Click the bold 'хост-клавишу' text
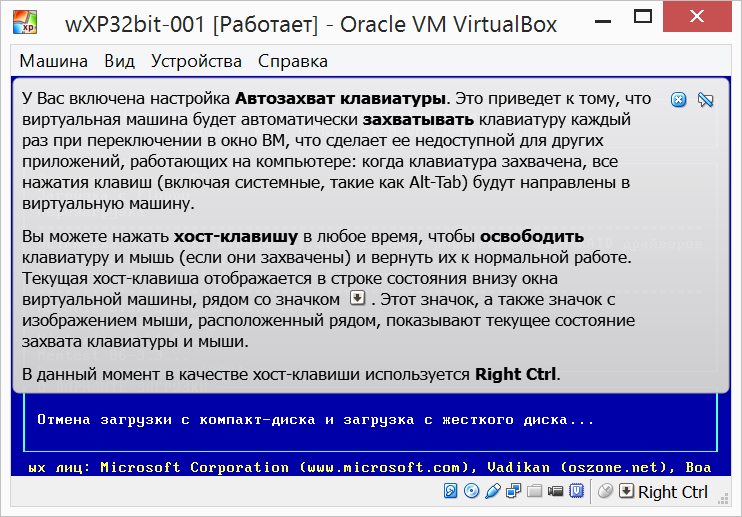This screenshot has width=742, height=517. [236, 237]
